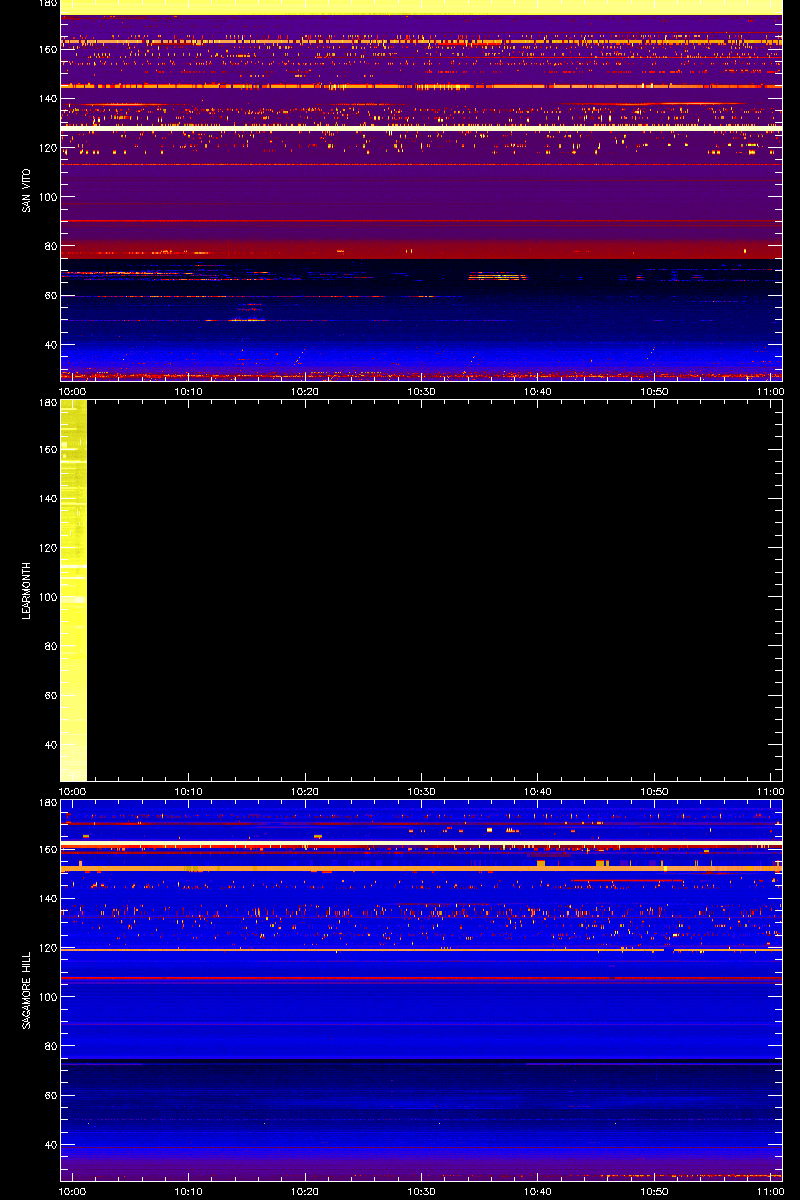800x1200 pixels.
Task: Pick the 140 frequency tick on Sagamore Hill axis
Action: 46,899
